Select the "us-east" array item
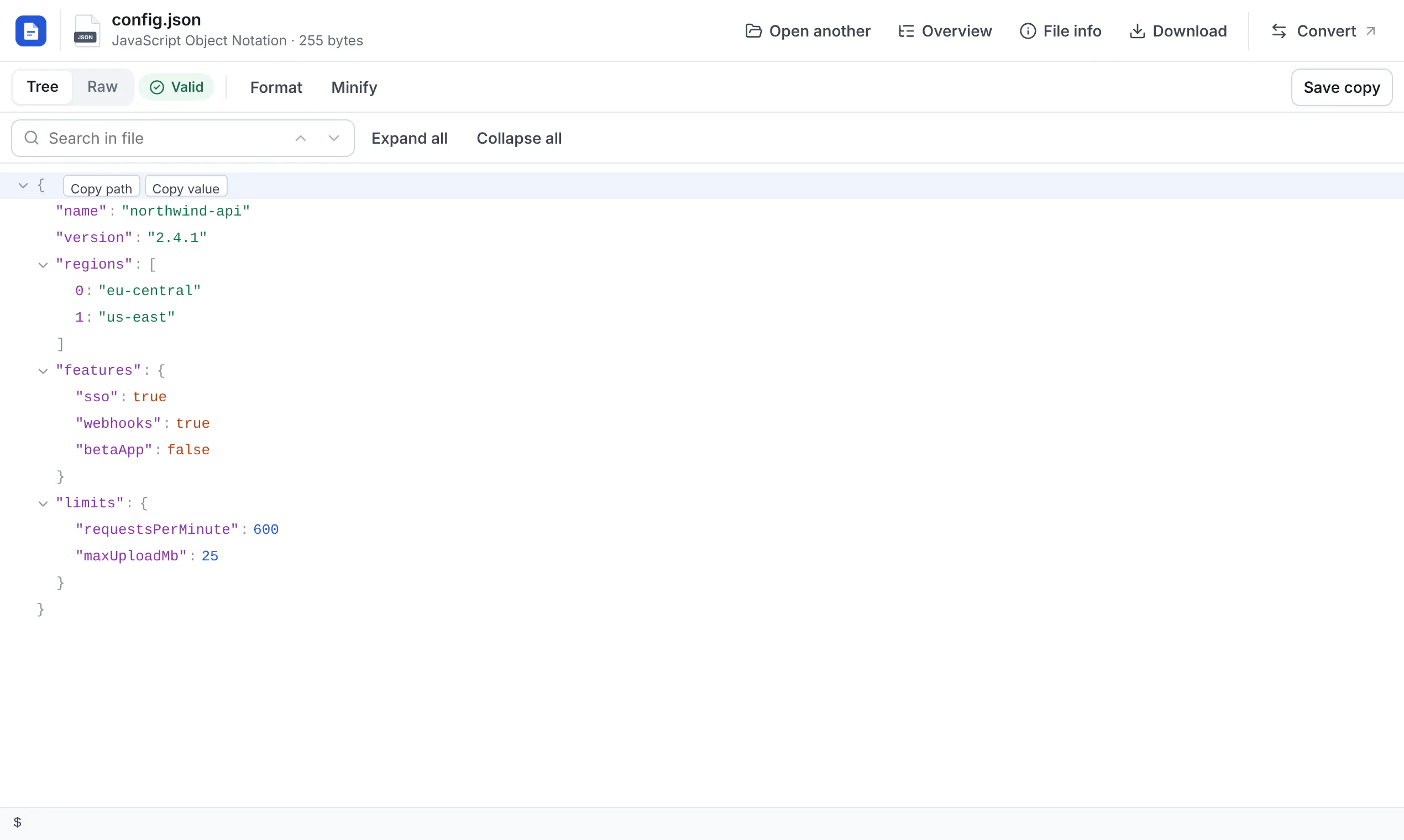Viewport: 1404px width, 840px height. coord(702,318)
